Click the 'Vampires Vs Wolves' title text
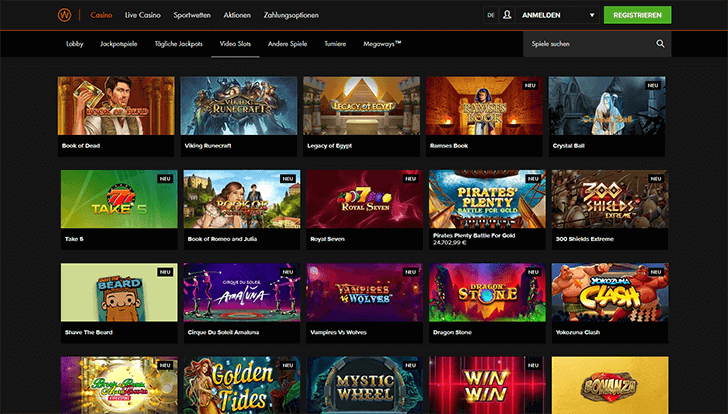 338,332
